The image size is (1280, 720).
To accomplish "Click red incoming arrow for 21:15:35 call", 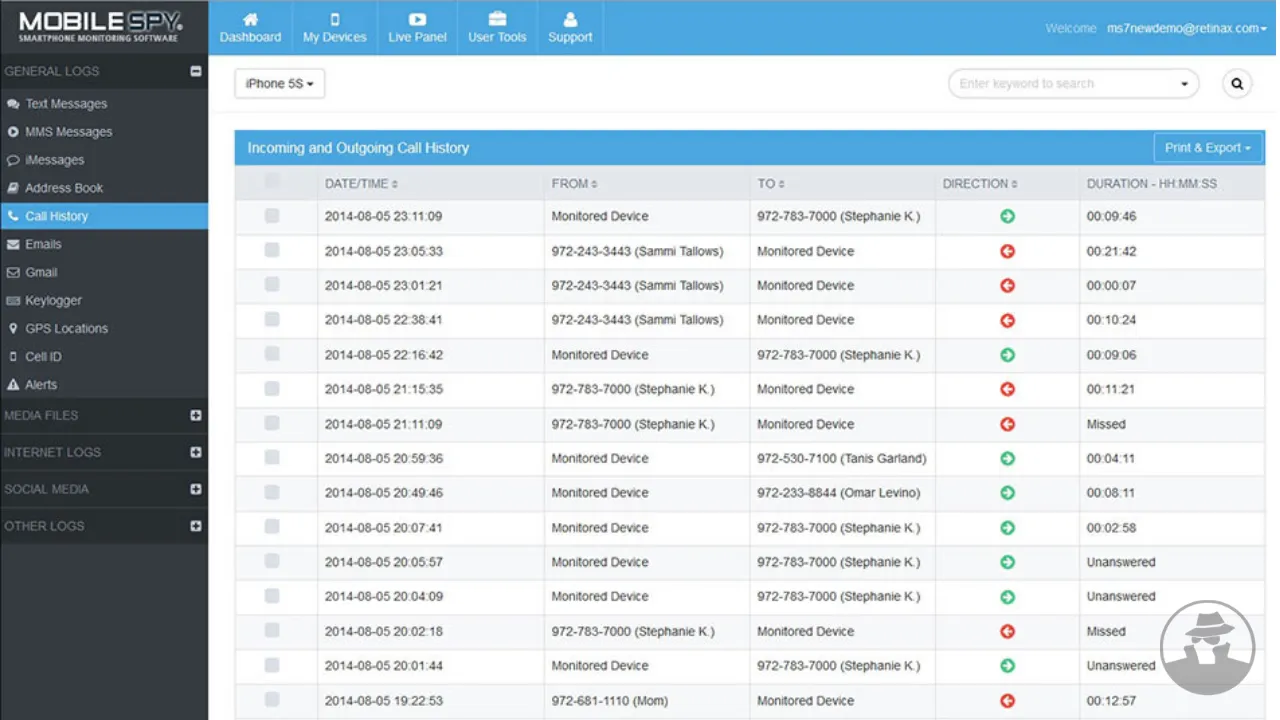I will tap(1007, 389).
